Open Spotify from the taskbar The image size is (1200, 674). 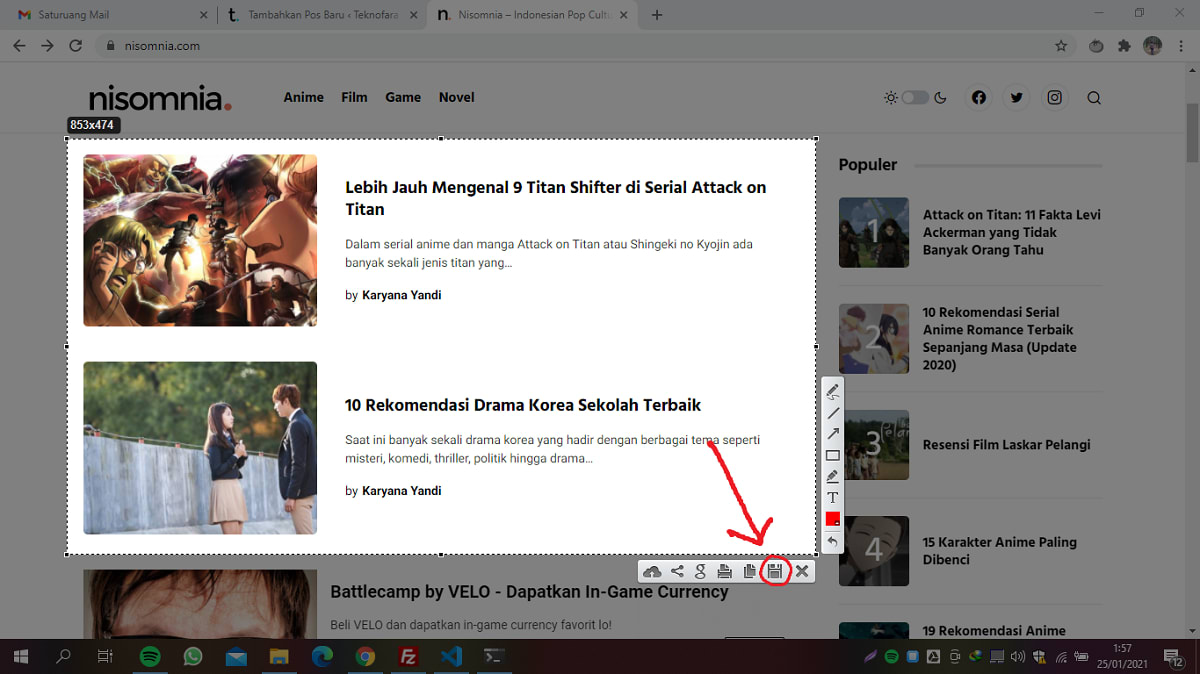[x=150, y=657]
